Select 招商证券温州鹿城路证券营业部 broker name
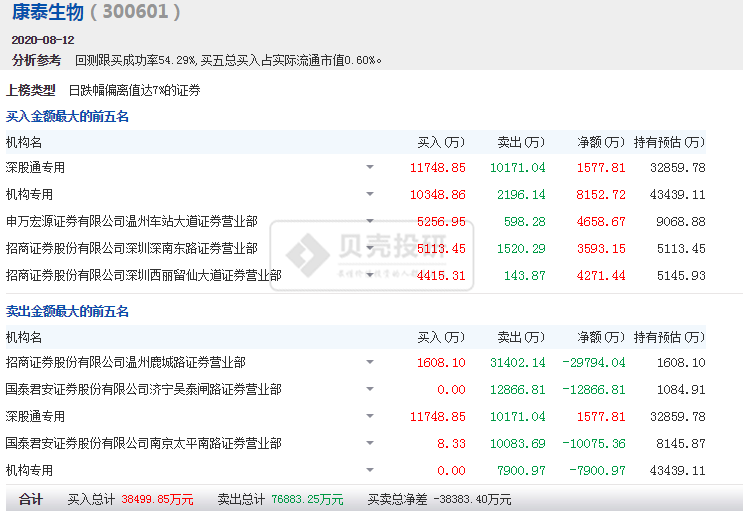 coord(125,362)
